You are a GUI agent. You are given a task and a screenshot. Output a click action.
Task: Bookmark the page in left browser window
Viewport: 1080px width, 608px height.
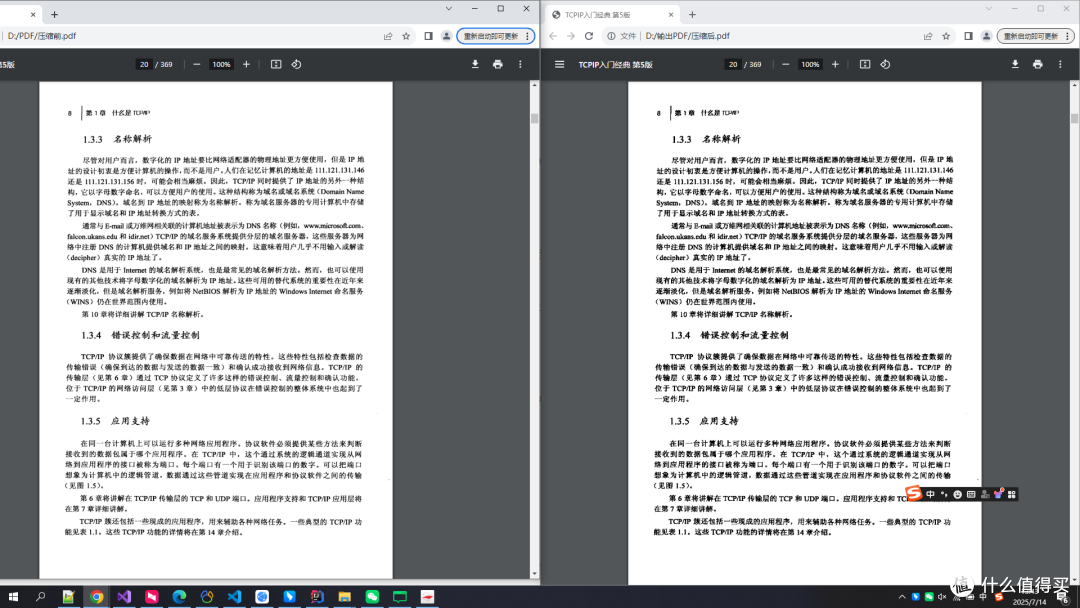click(x=406, y=36)
